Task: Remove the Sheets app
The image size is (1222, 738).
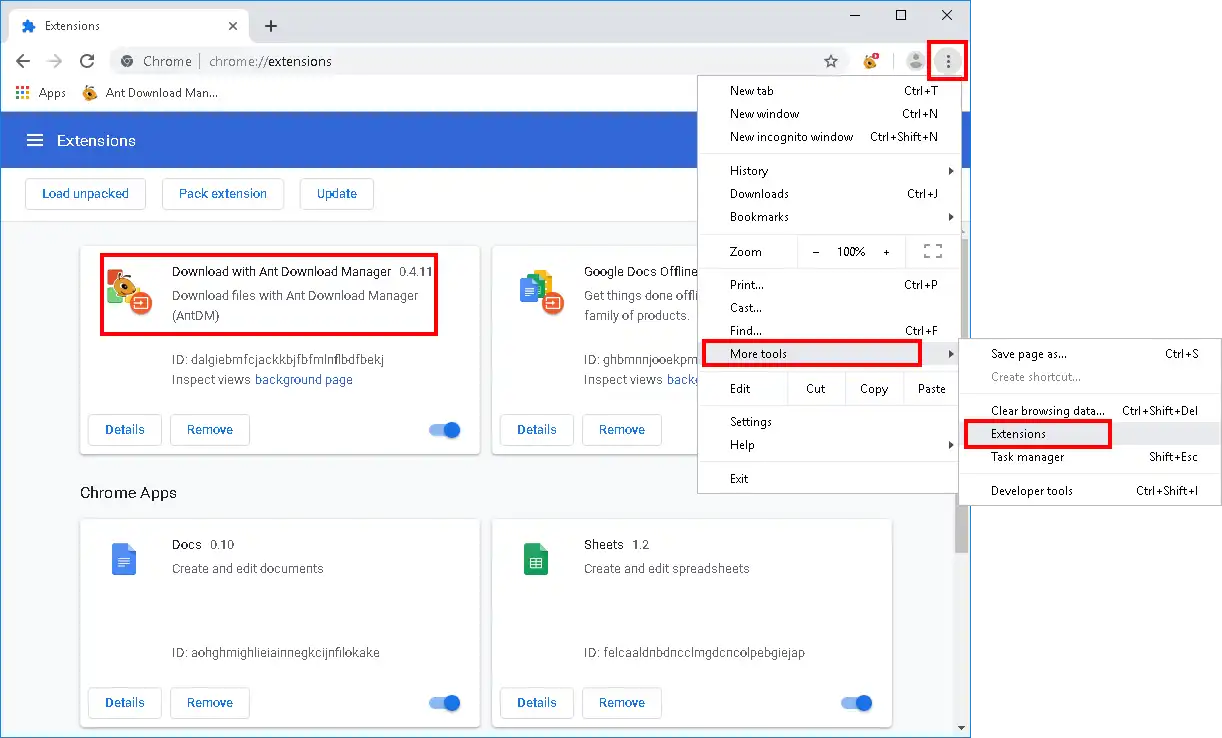Action: (622, 703)
